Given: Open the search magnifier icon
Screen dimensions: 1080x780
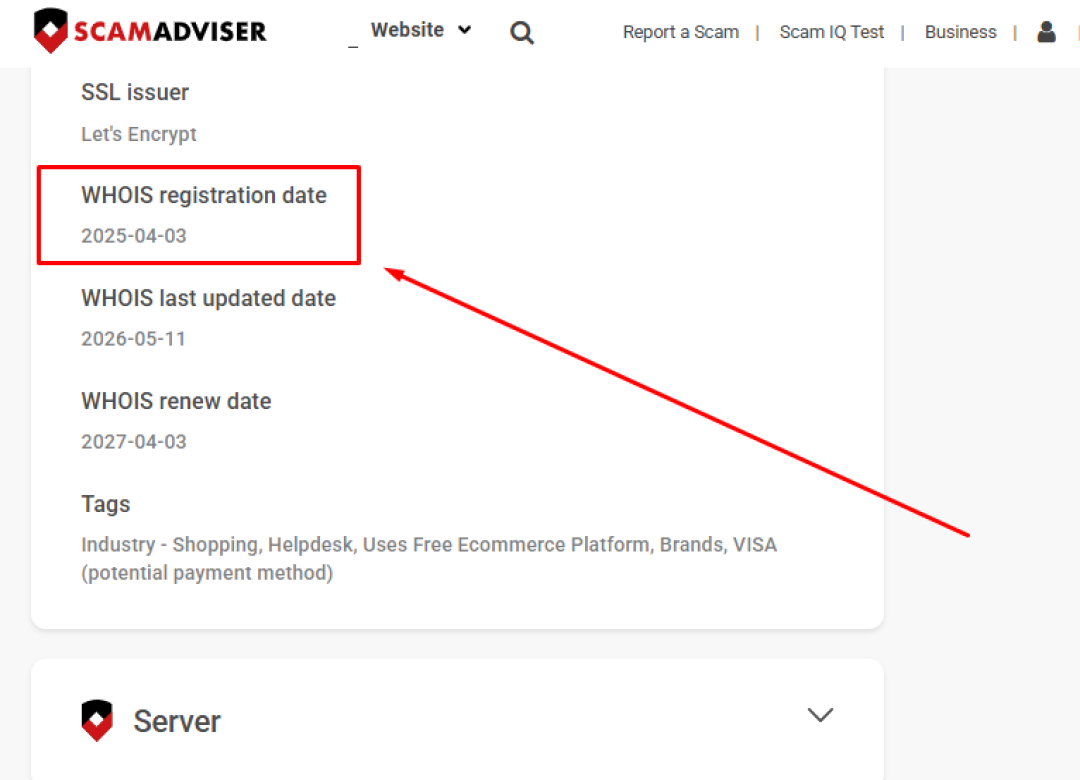Looking at the screenshot, I should (x=521, y=32).
